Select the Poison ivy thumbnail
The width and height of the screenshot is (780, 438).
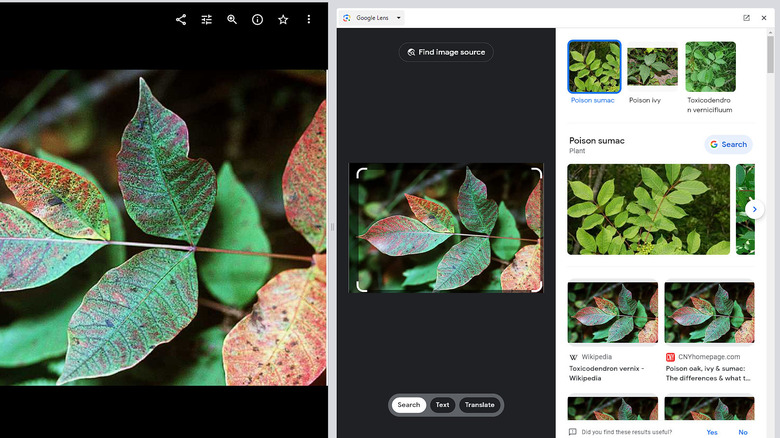pyautogui.click(x=652, y=67)
